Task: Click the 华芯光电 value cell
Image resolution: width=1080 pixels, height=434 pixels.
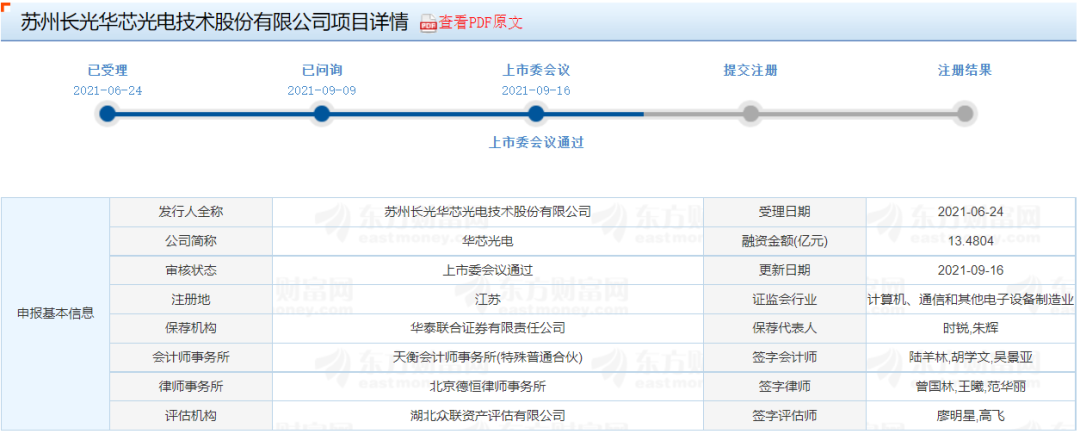Action: tap(488, 241)
